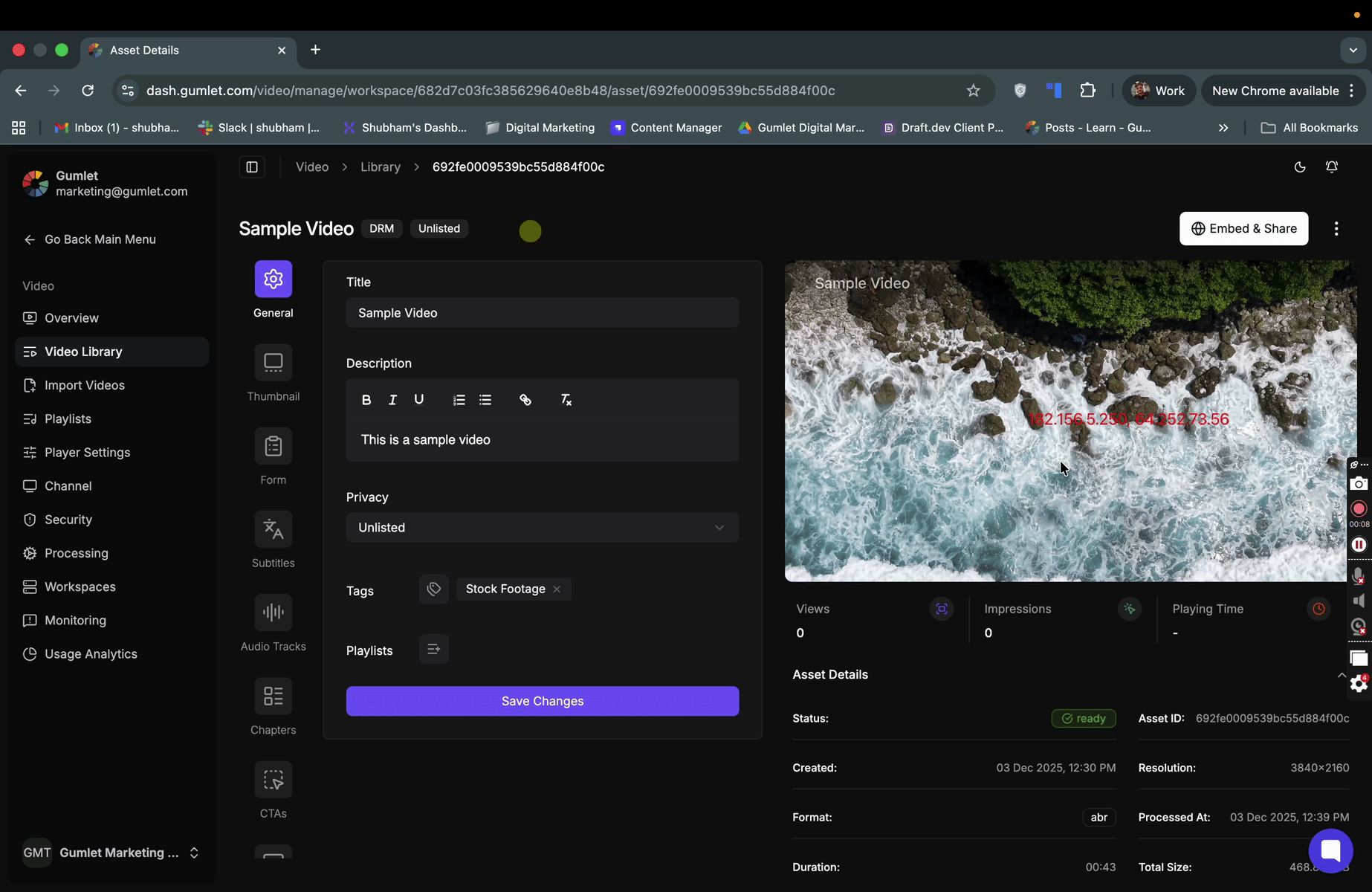Click the Bold formatting icon

tap(366, 400)
